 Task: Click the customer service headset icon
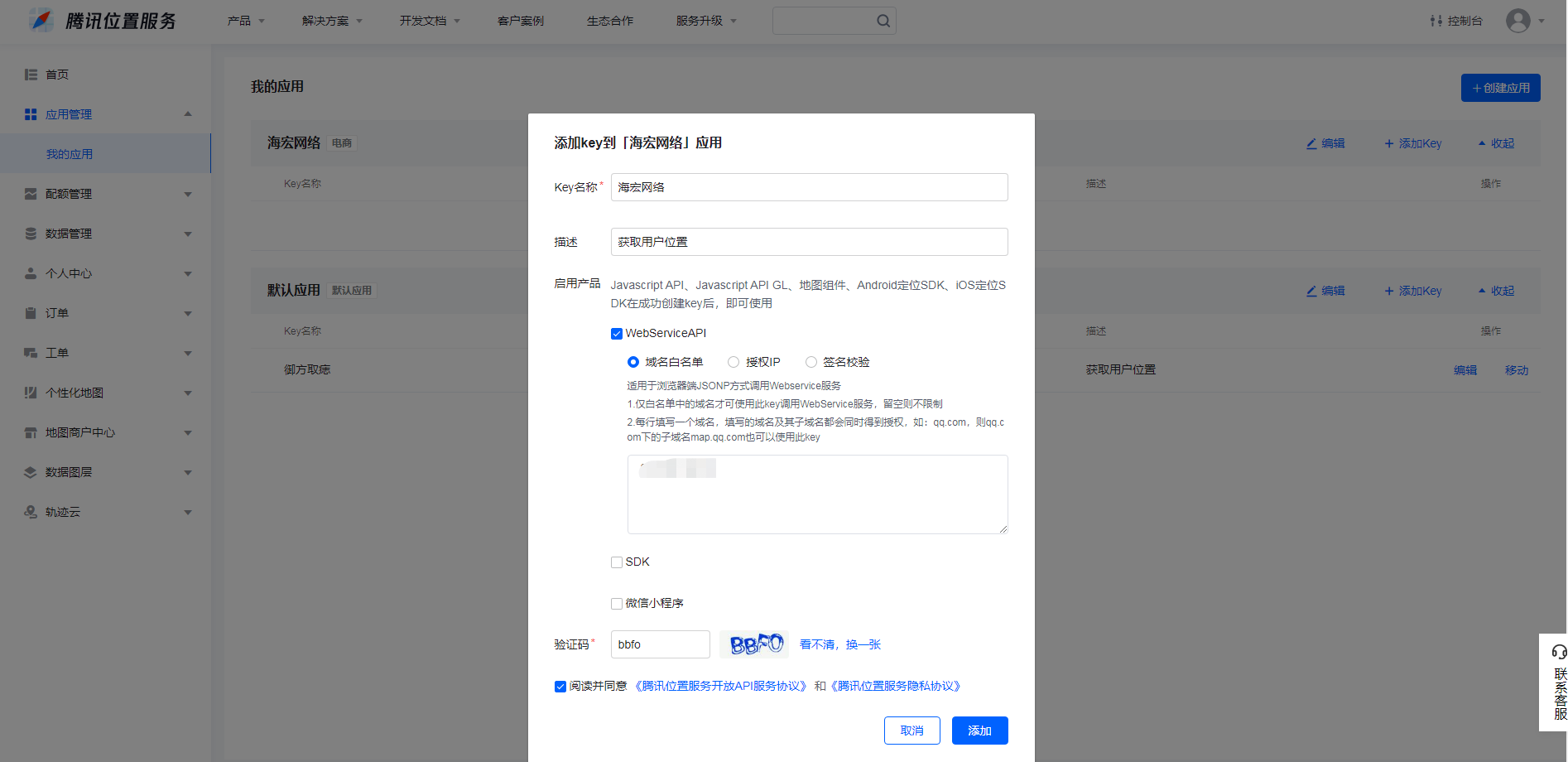click(1559, 652)
